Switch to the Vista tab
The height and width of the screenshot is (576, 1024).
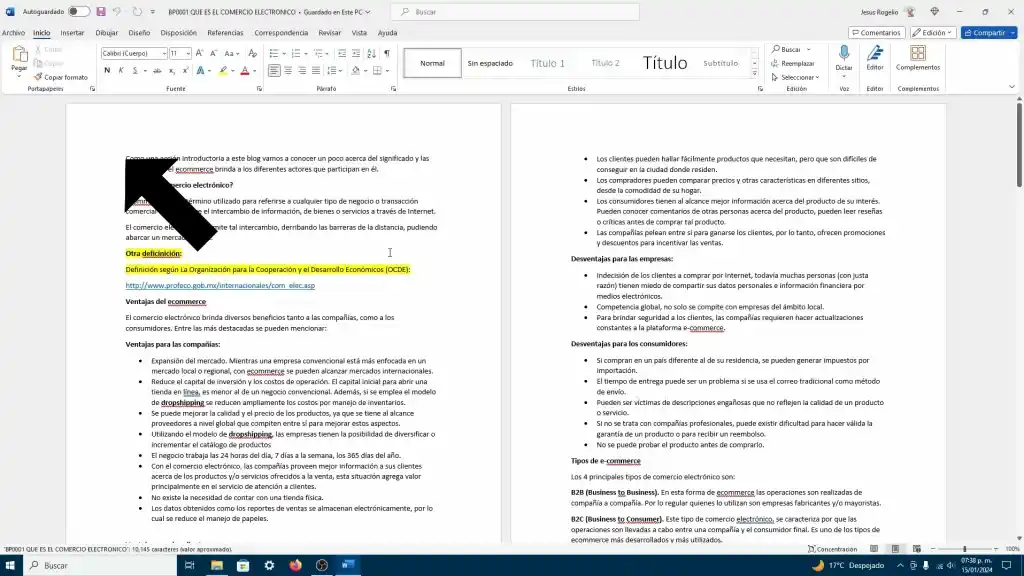coord(359,33)
